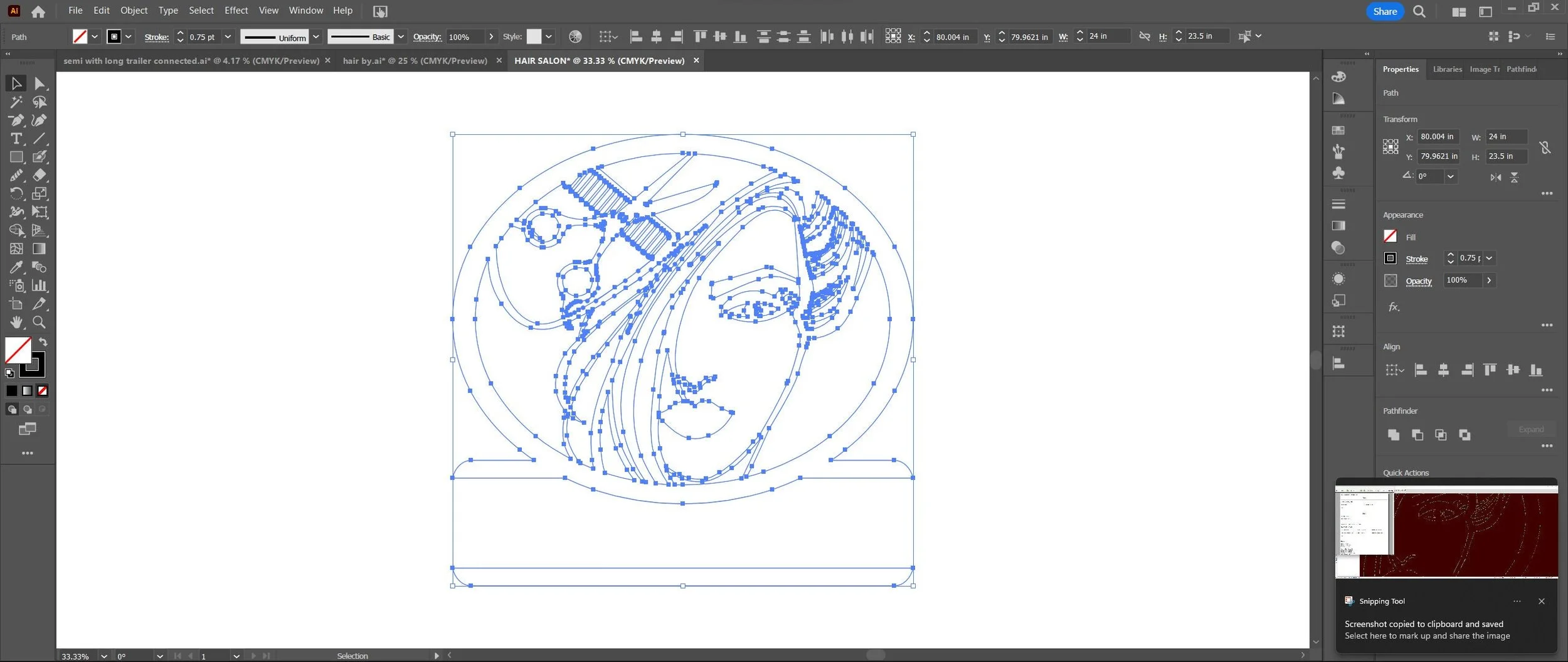Click Horizontal Align Left in control bar
Viewport: 1568px width, 662px height.
point(635,36)
